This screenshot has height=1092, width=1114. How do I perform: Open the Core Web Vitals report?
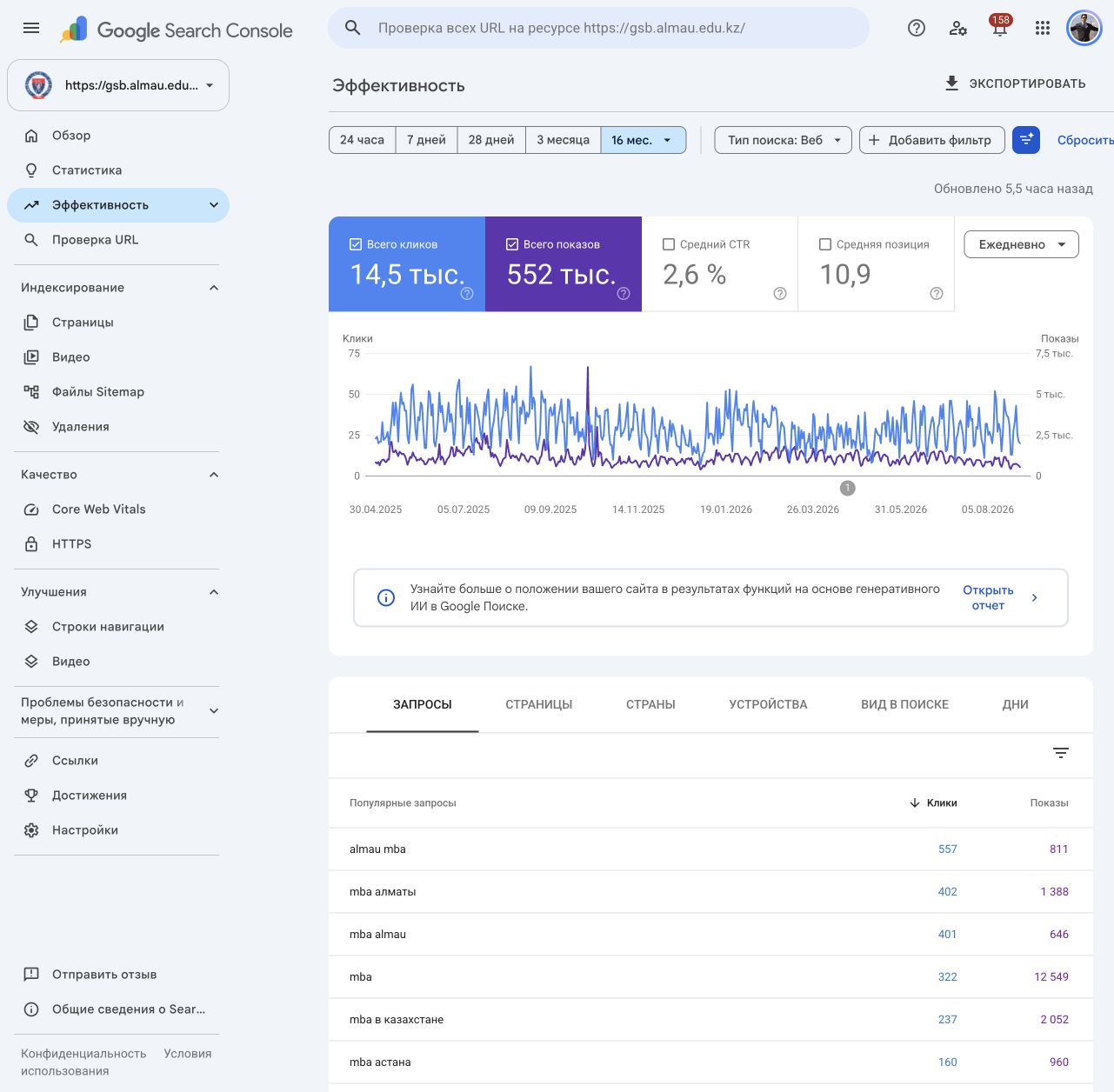click(x=118, y=509)
